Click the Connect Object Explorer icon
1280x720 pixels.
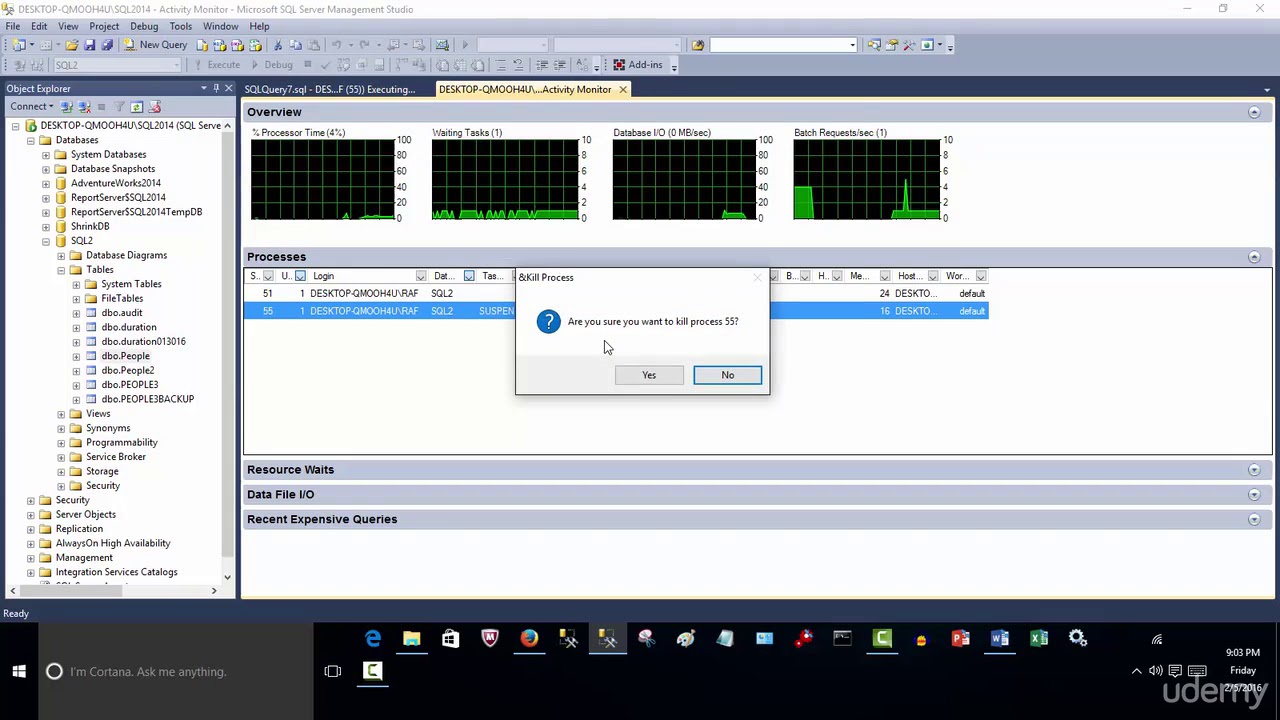67,107
